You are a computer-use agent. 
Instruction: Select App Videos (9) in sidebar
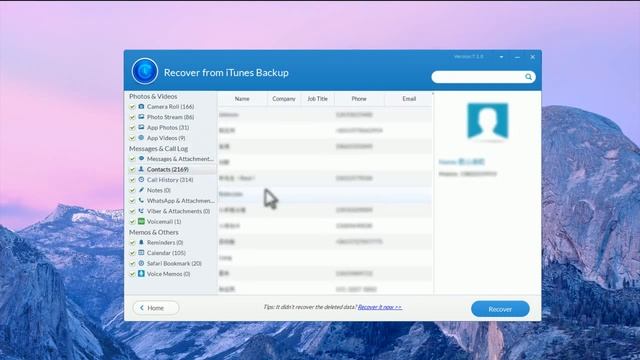click(166, 138)
